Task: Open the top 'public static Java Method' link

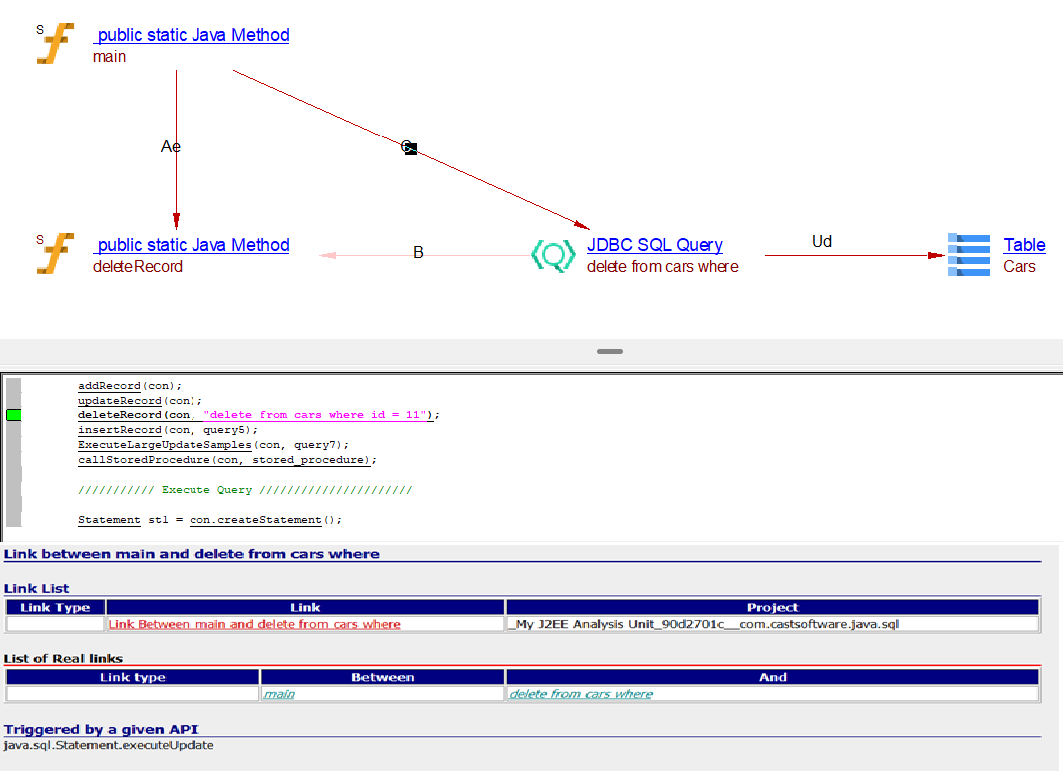Action: [192, 35]
